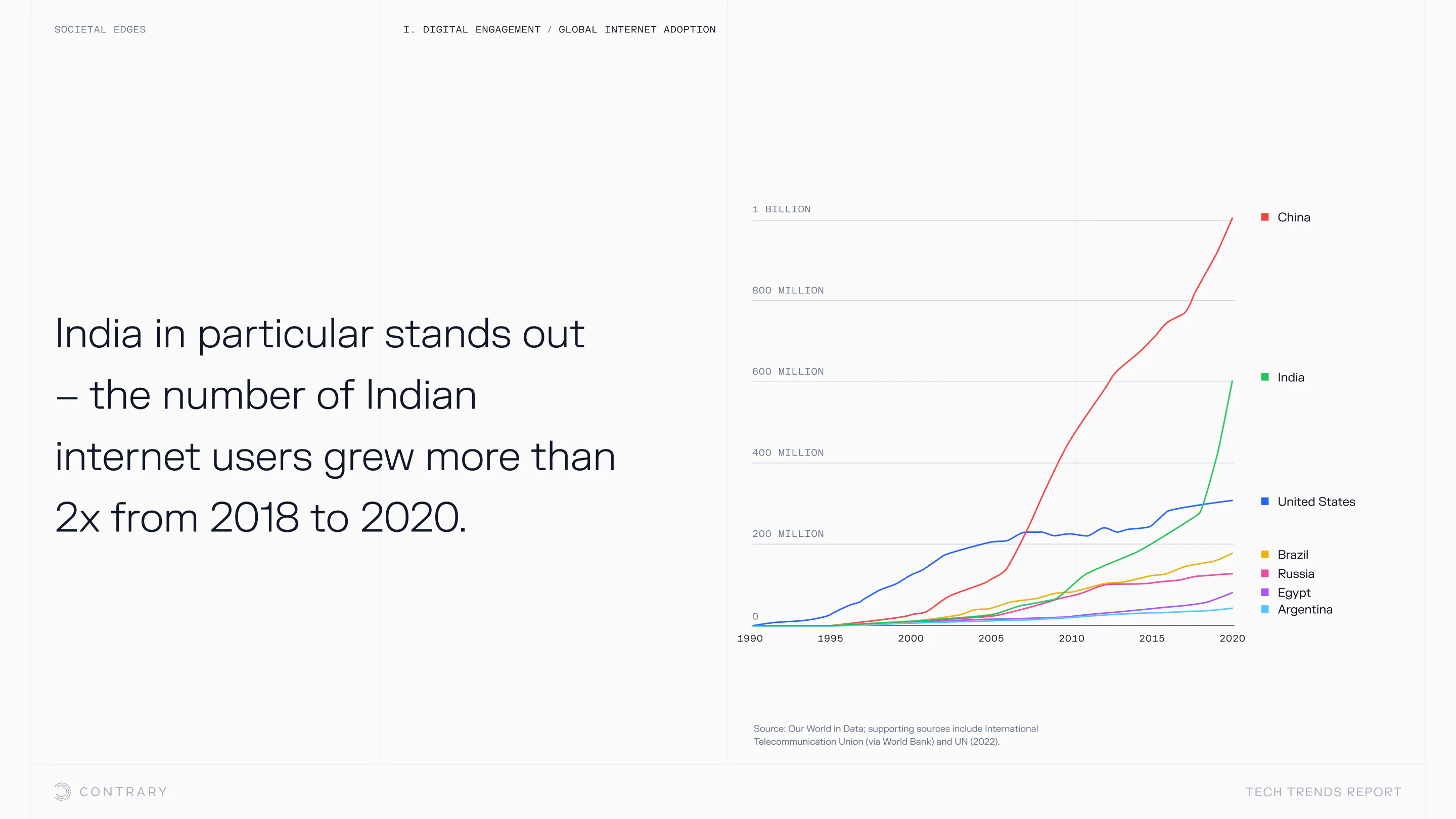Click the 2020 x-axis year label
Screen dimensions: 1456x819
tap(1232, 638)
